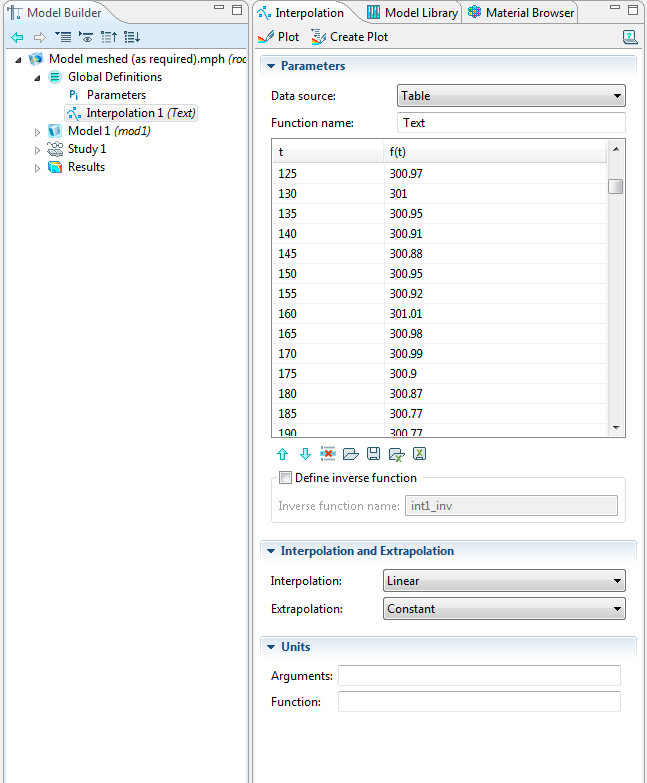Click the Function name input field
The height and width of the screenshot is (783, 647).
(511, 123)
